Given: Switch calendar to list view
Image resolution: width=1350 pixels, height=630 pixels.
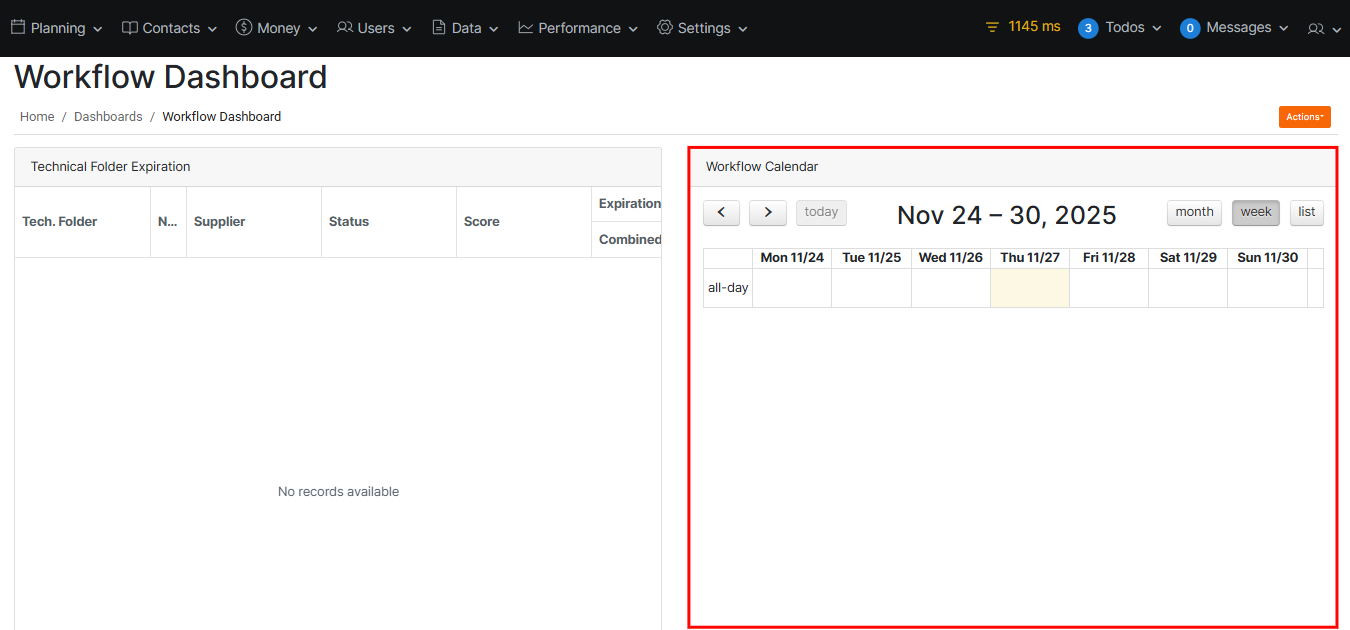Looking at the screenshot, I should [x=1306, y=212].
